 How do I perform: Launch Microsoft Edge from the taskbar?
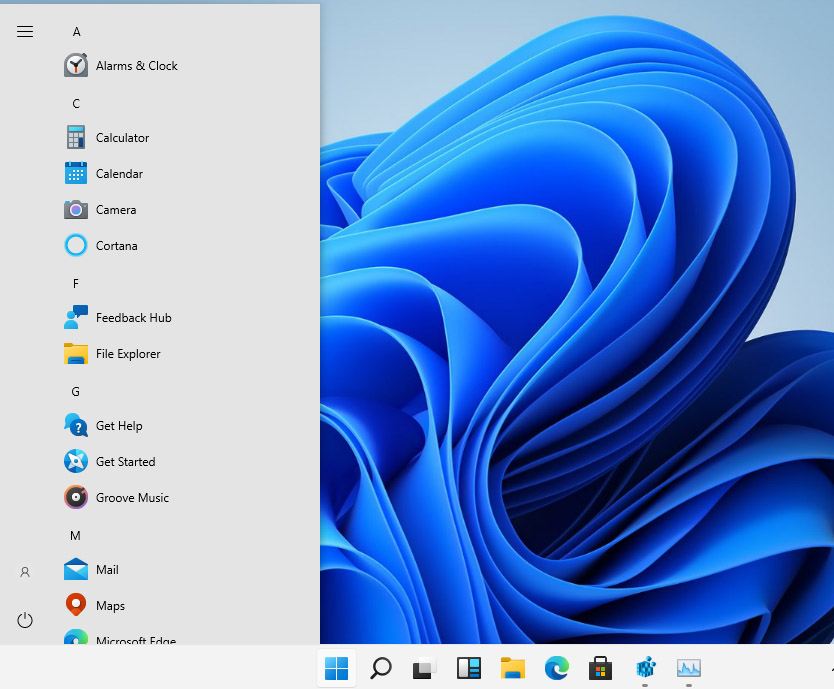coord(557,668)
